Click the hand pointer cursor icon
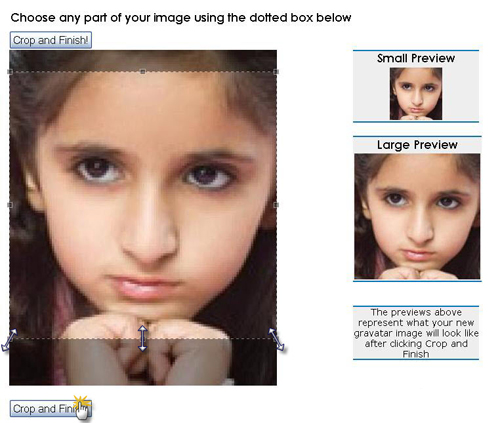500x423 pixels. (82, 408)
